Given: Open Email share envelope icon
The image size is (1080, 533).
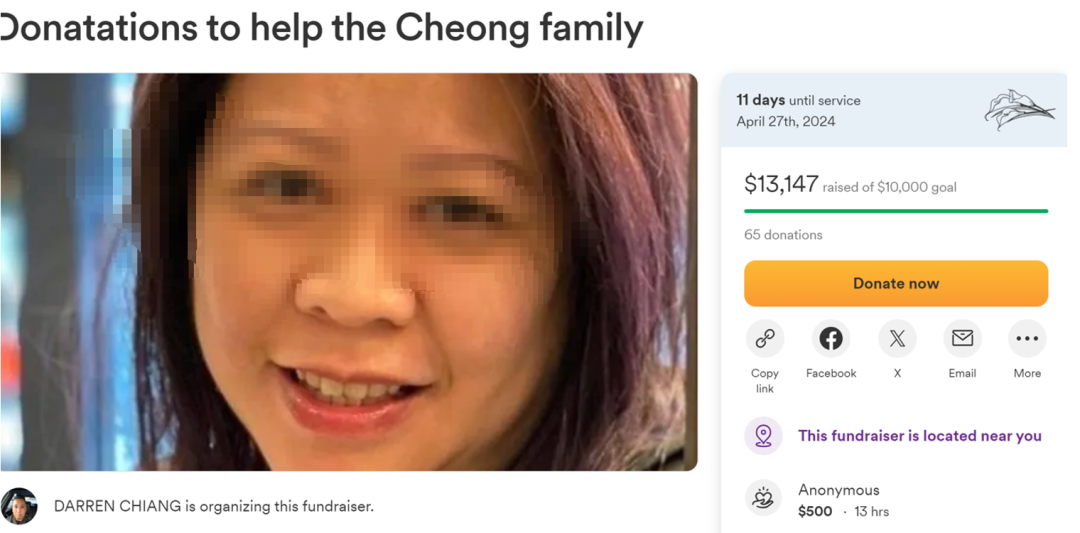Looking at the screenshot, I should tap(962, 339).
